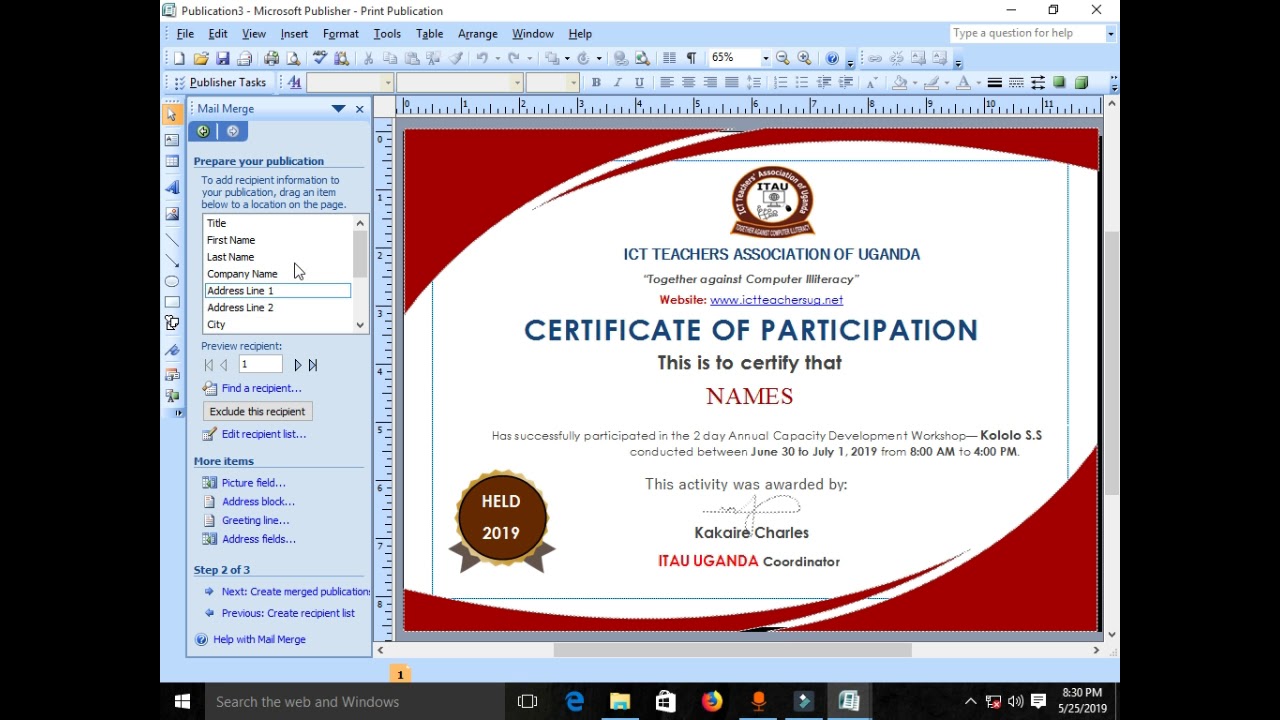The height and width of the screenshot is (720, 1280).
Task: Insert an Address block field
Action: click(x=258, y=502)
